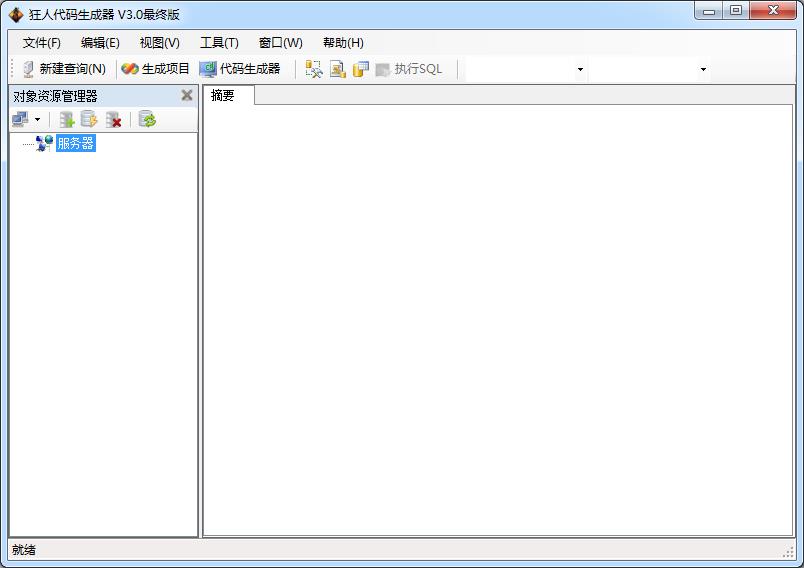Viewport: 804px width, 568px height.
Task: Open the 文件(F) menu
Action: pos(42,43)
